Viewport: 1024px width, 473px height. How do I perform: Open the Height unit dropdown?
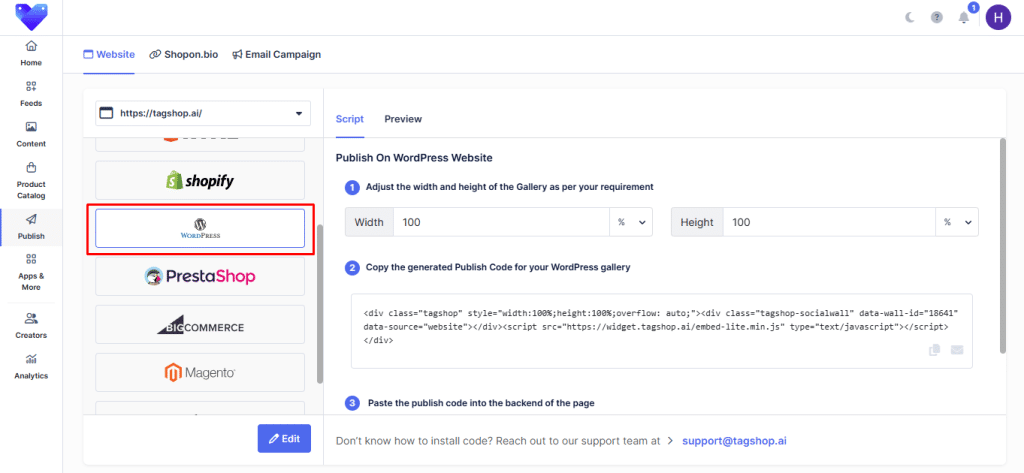(x=957, y=222)
